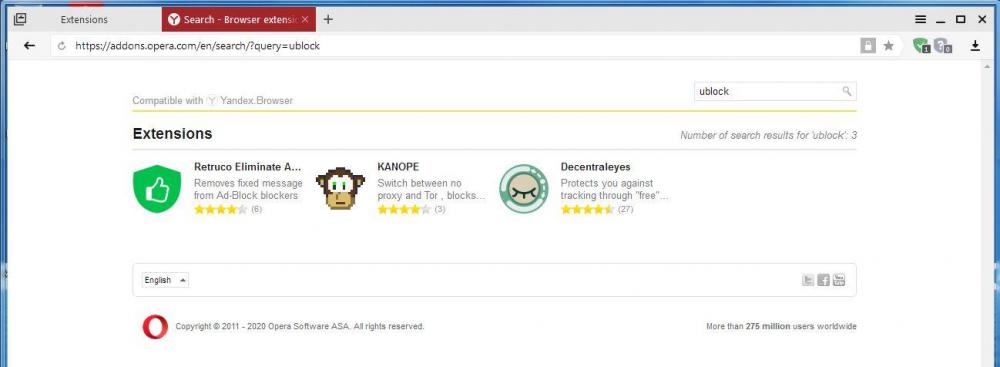Open Opera's YouTube channel icon

point(839,280)
